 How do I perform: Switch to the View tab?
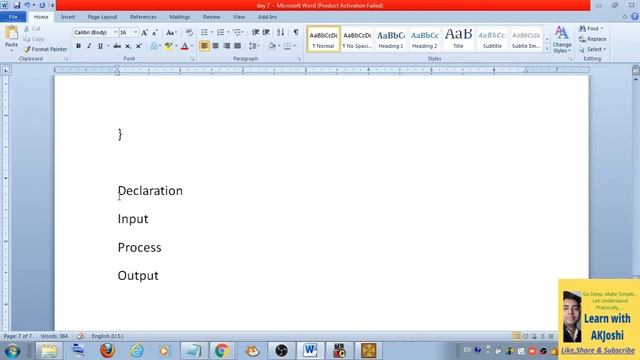239,17
